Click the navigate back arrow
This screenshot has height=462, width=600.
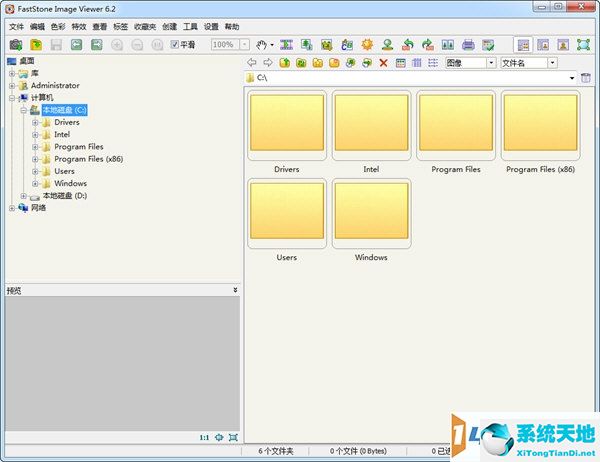251,62
